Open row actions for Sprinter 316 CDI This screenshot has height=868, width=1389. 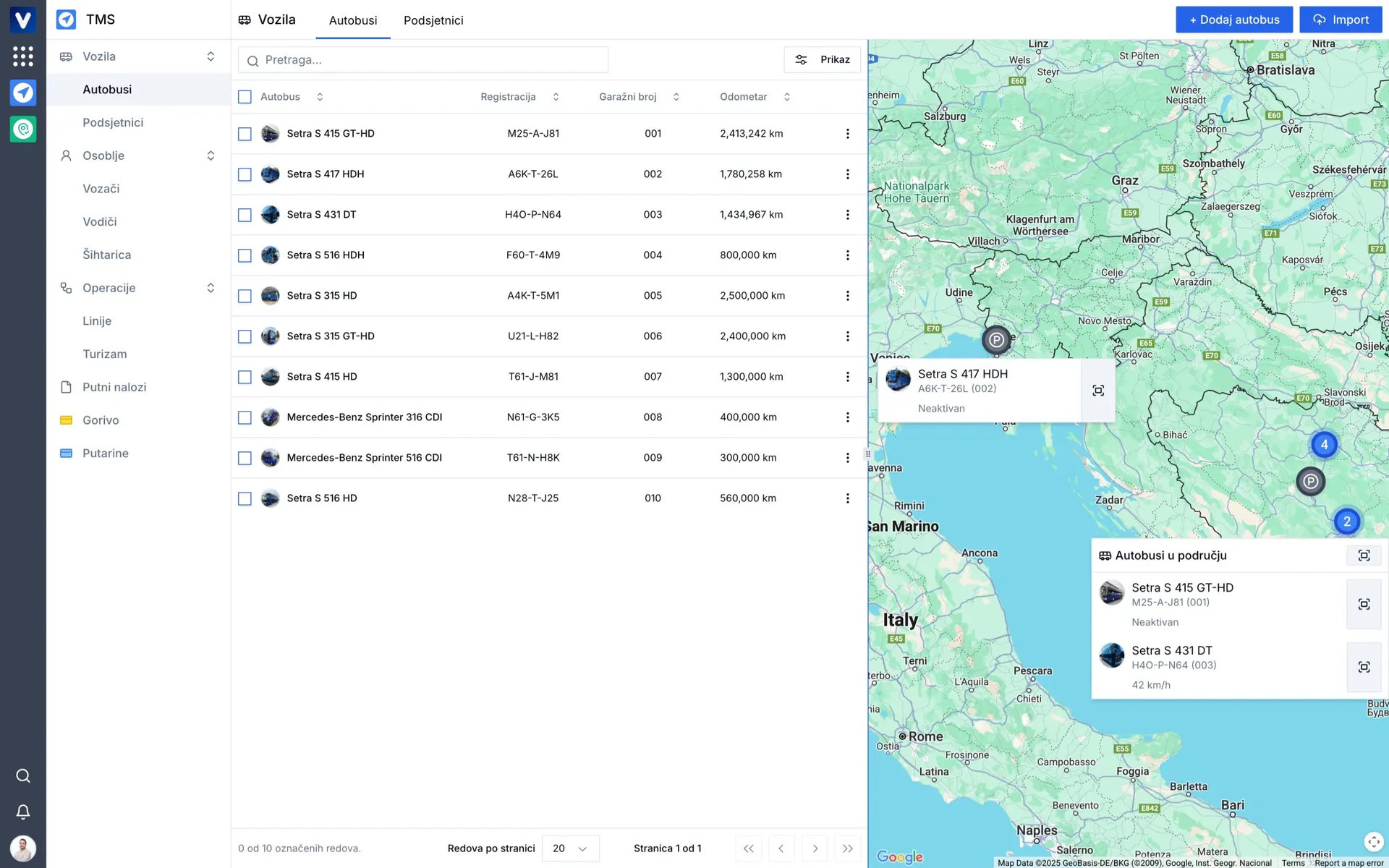[x=848, y=417]
